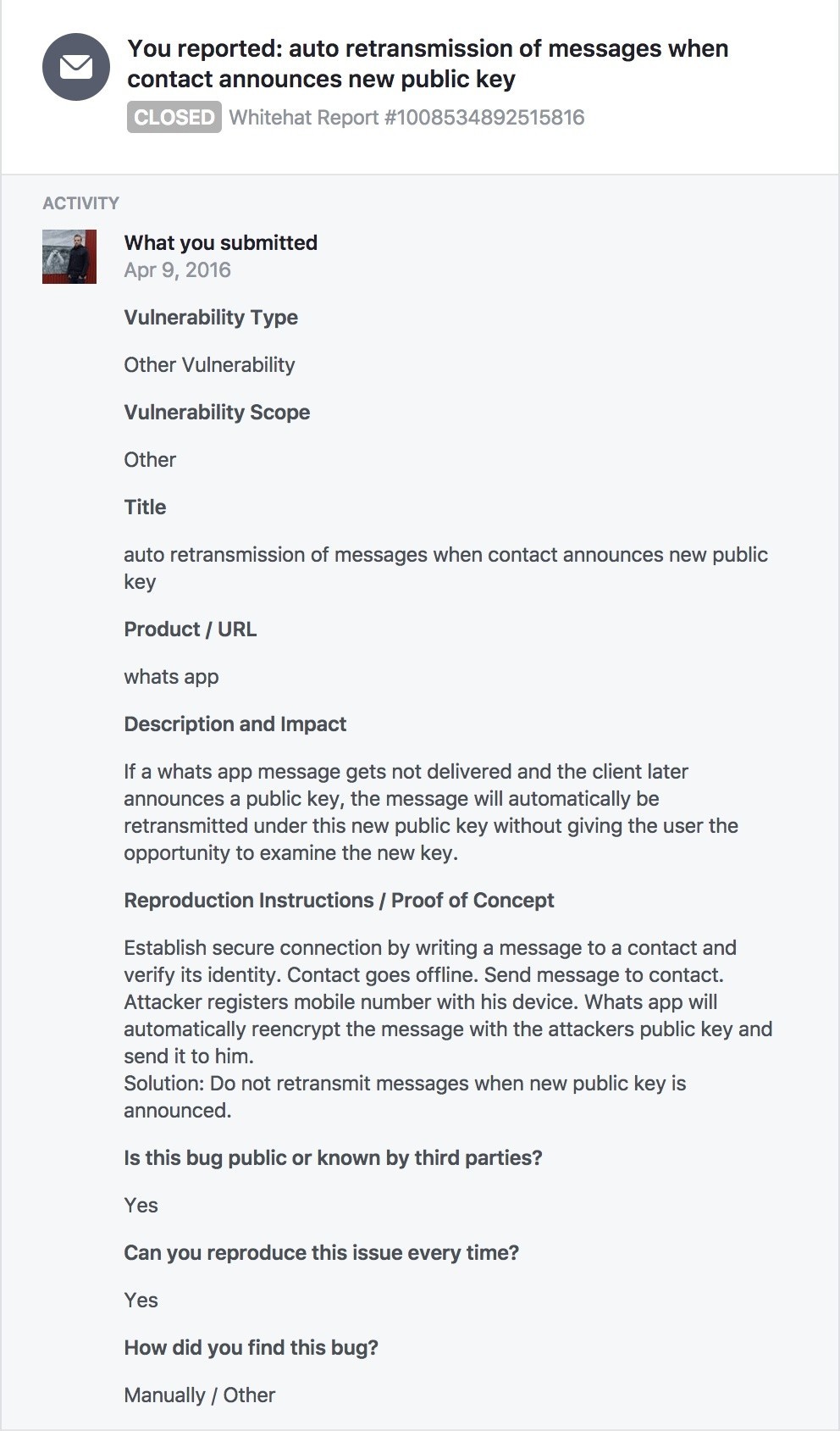The height and width of the screenshot is (1431, 840).
Task: Click the "What you submitted" heading
Action: tap(220, 242)
